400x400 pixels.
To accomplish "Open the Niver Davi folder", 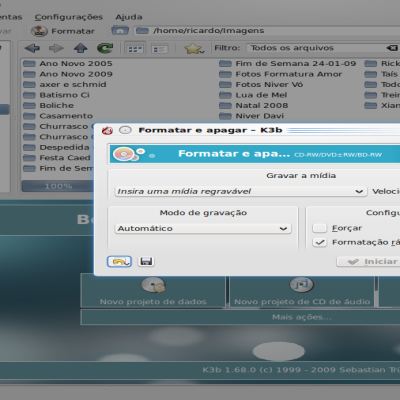I will pos(252,116).
